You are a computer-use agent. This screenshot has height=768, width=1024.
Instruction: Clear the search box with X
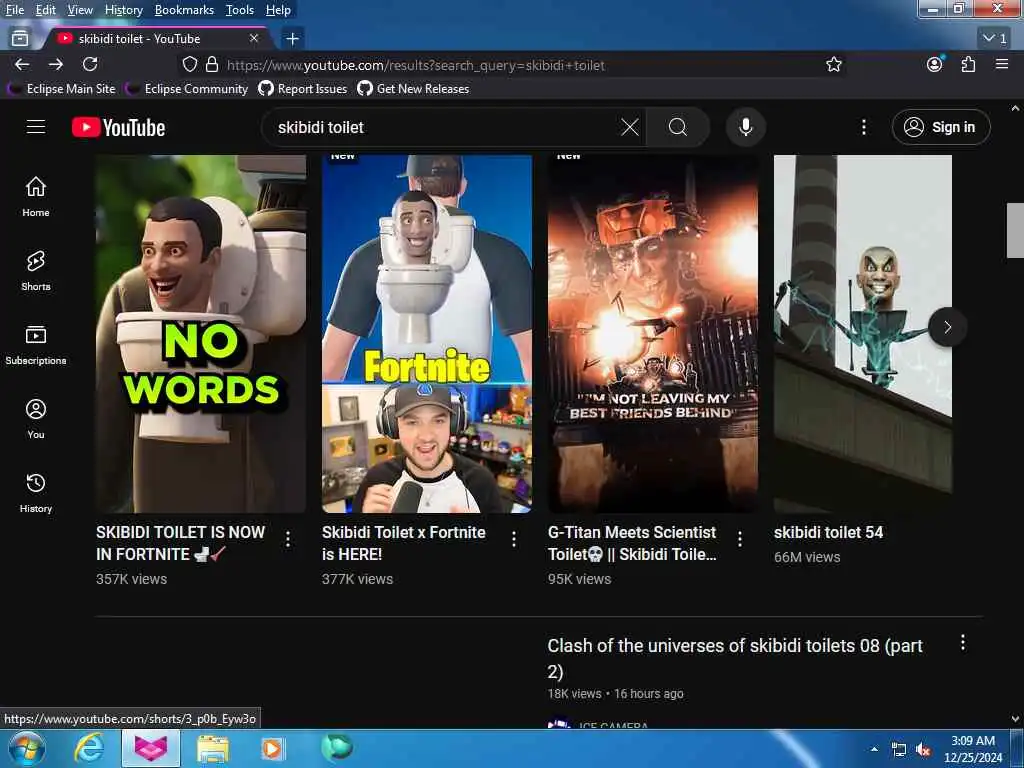pos(630,127)
